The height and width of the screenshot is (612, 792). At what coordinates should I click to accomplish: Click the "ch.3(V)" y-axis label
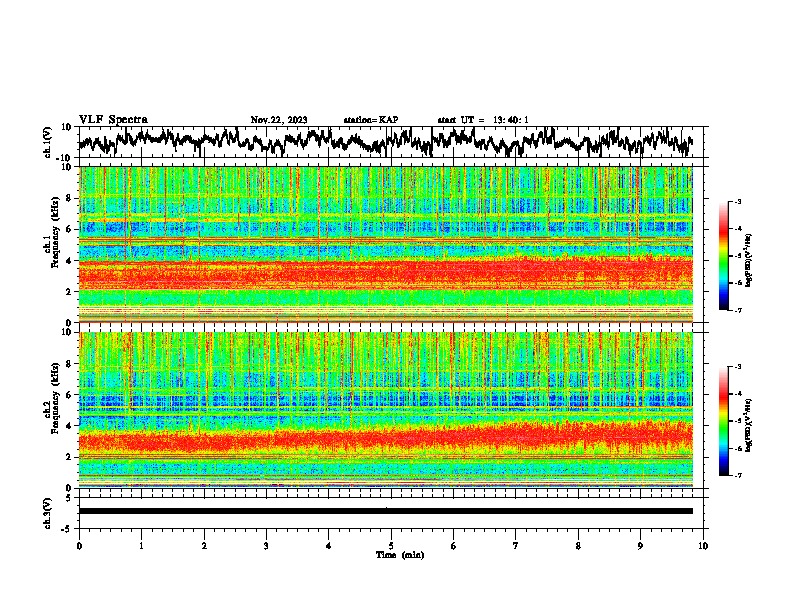[48, 513]
